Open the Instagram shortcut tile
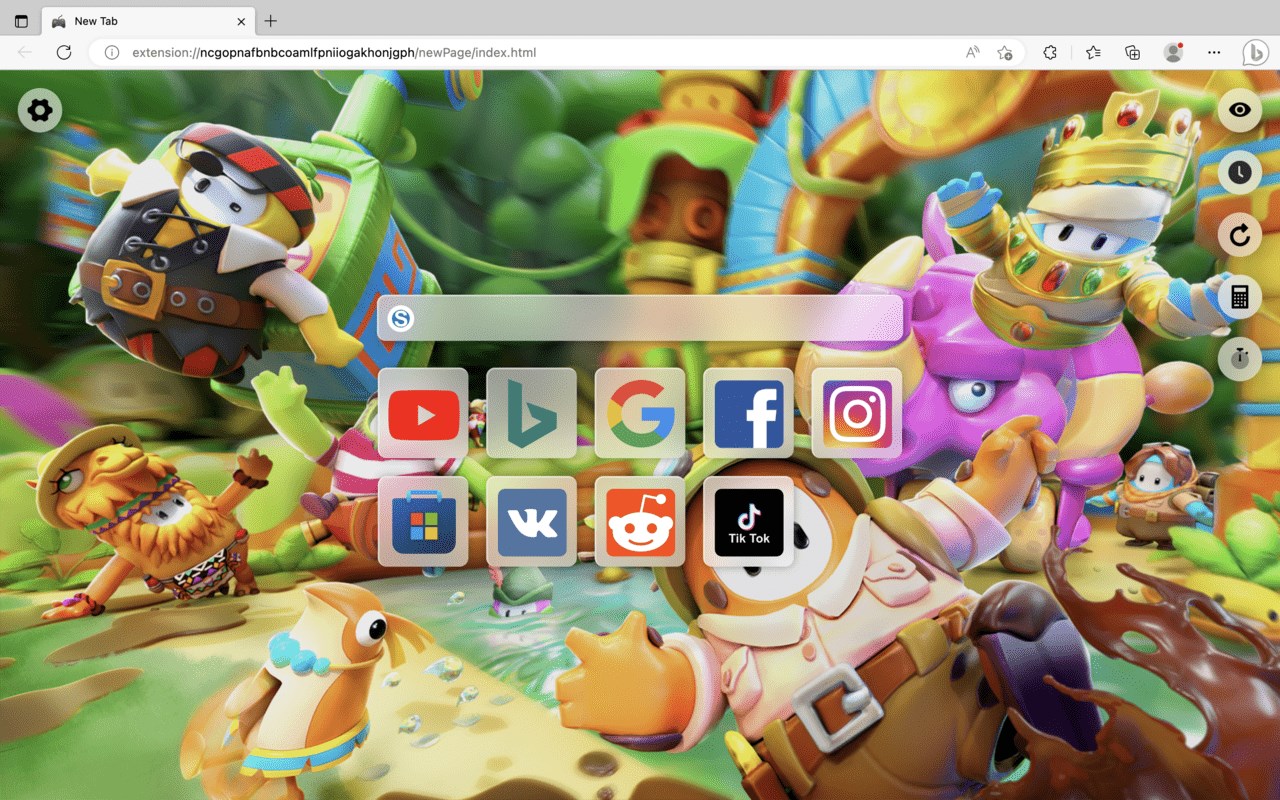 (x=856, y=413)
